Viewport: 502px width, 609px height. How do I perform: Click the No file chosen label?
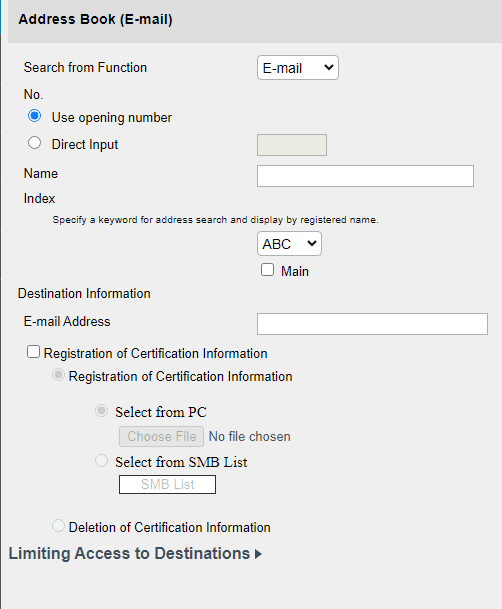tap(250, 437)
